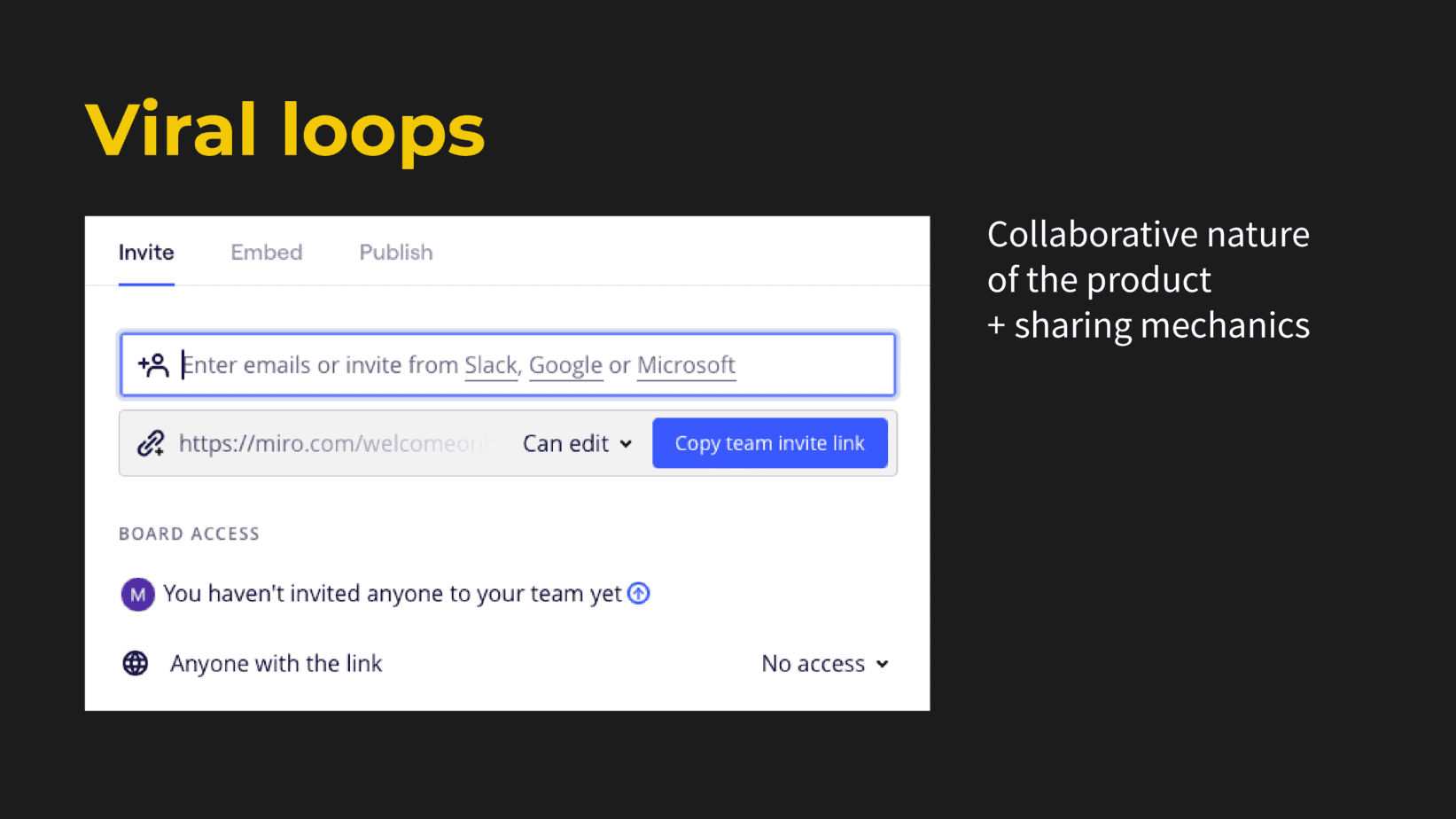
Task: Click the globe icon for link sharing
Action: 135,663
